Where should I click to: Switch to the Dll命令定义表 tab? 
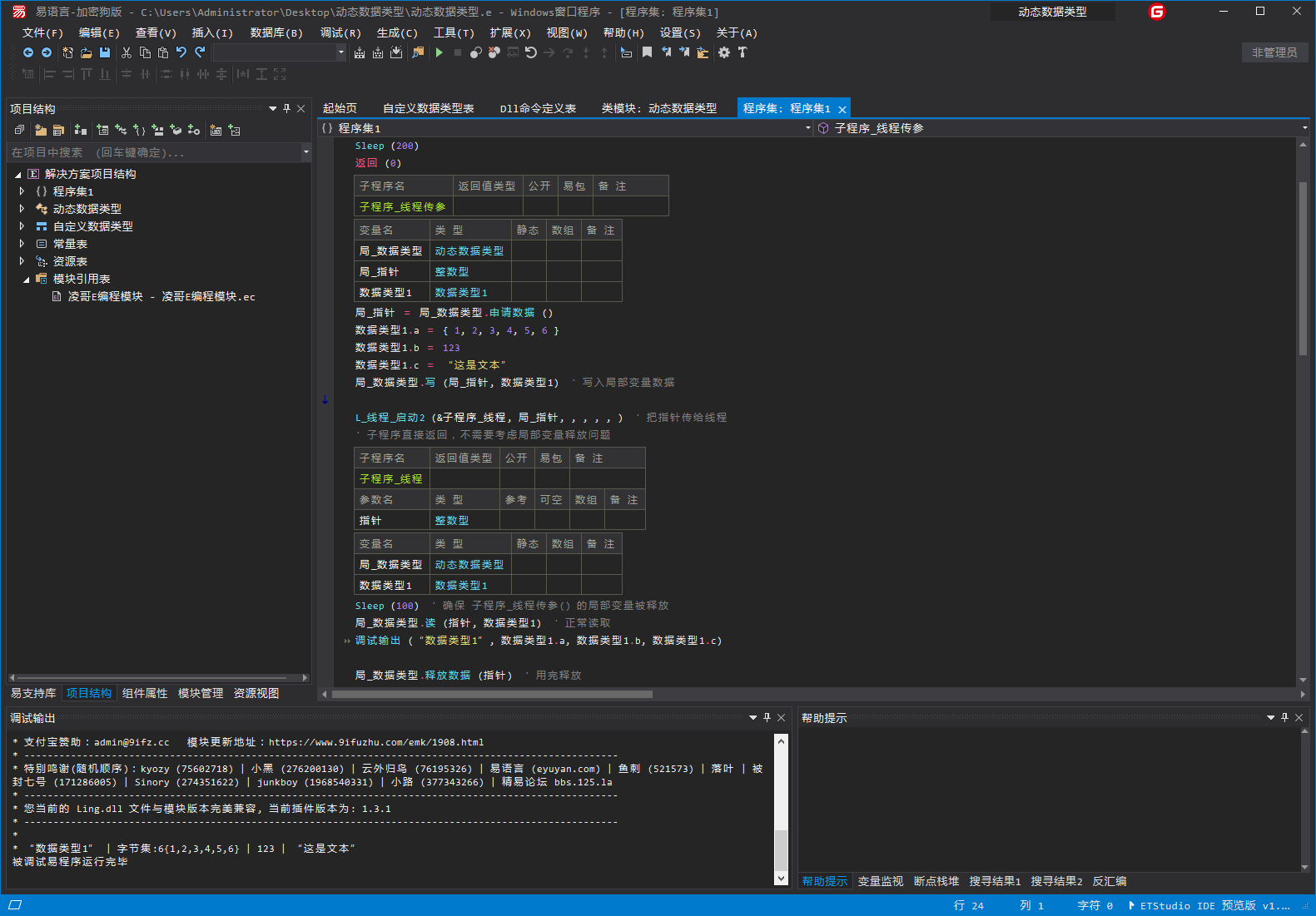coord(538,108)
